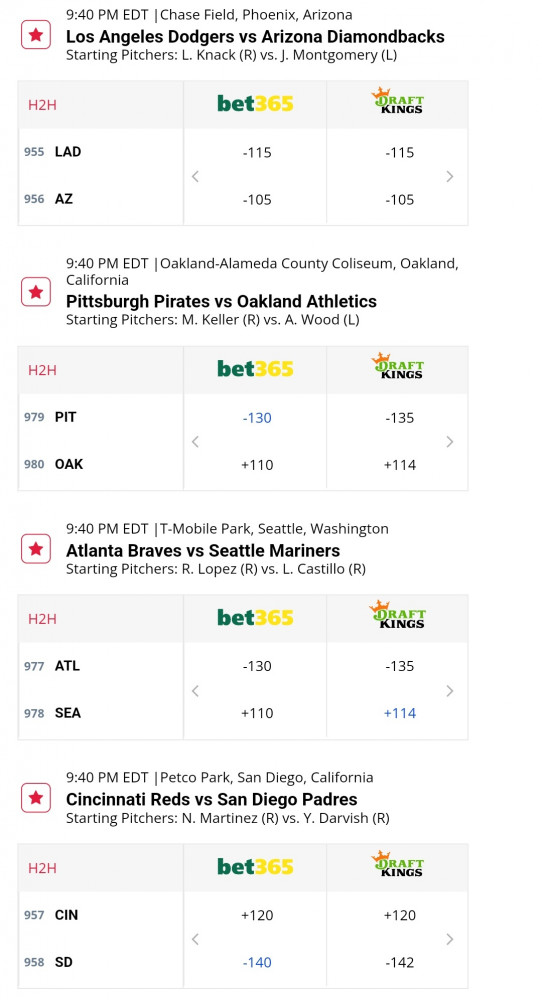542x1000 pixels.
Task: Click bet365 logo in Braves game table
Action: (x=255, y=617)
